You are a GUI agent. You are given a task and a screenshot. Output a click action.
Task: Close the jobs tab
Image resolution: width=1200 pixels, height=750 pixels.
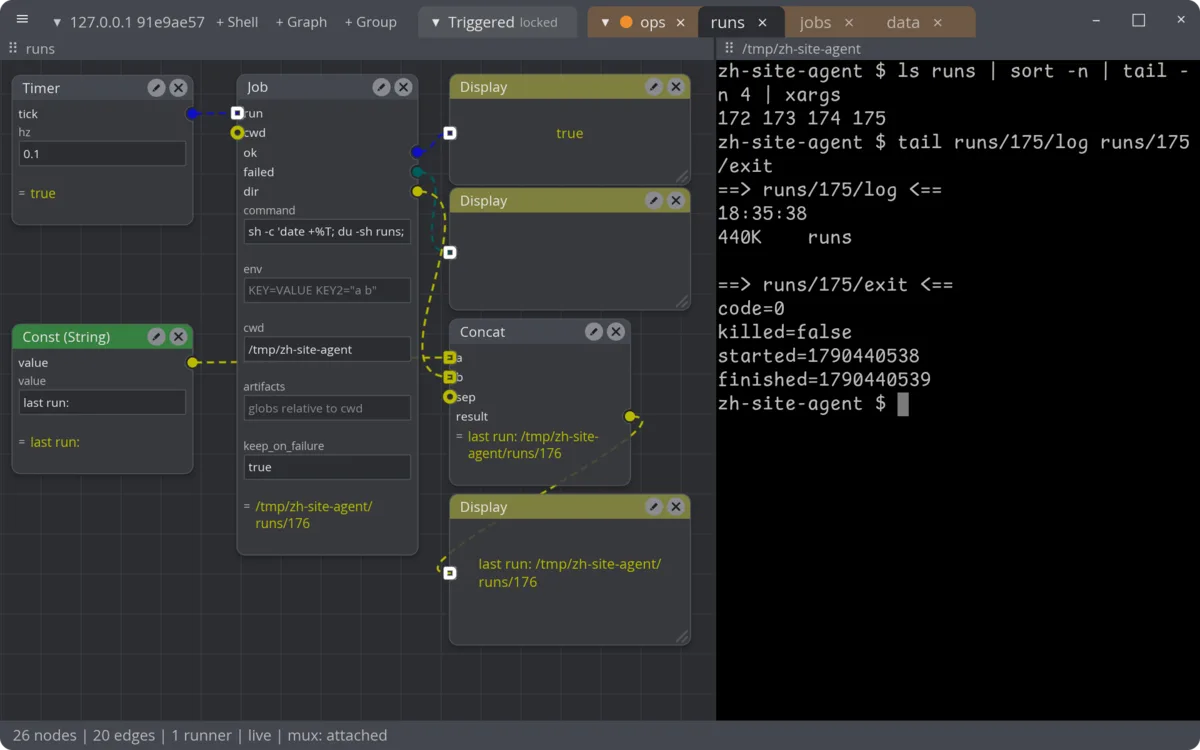click(849, 22)
